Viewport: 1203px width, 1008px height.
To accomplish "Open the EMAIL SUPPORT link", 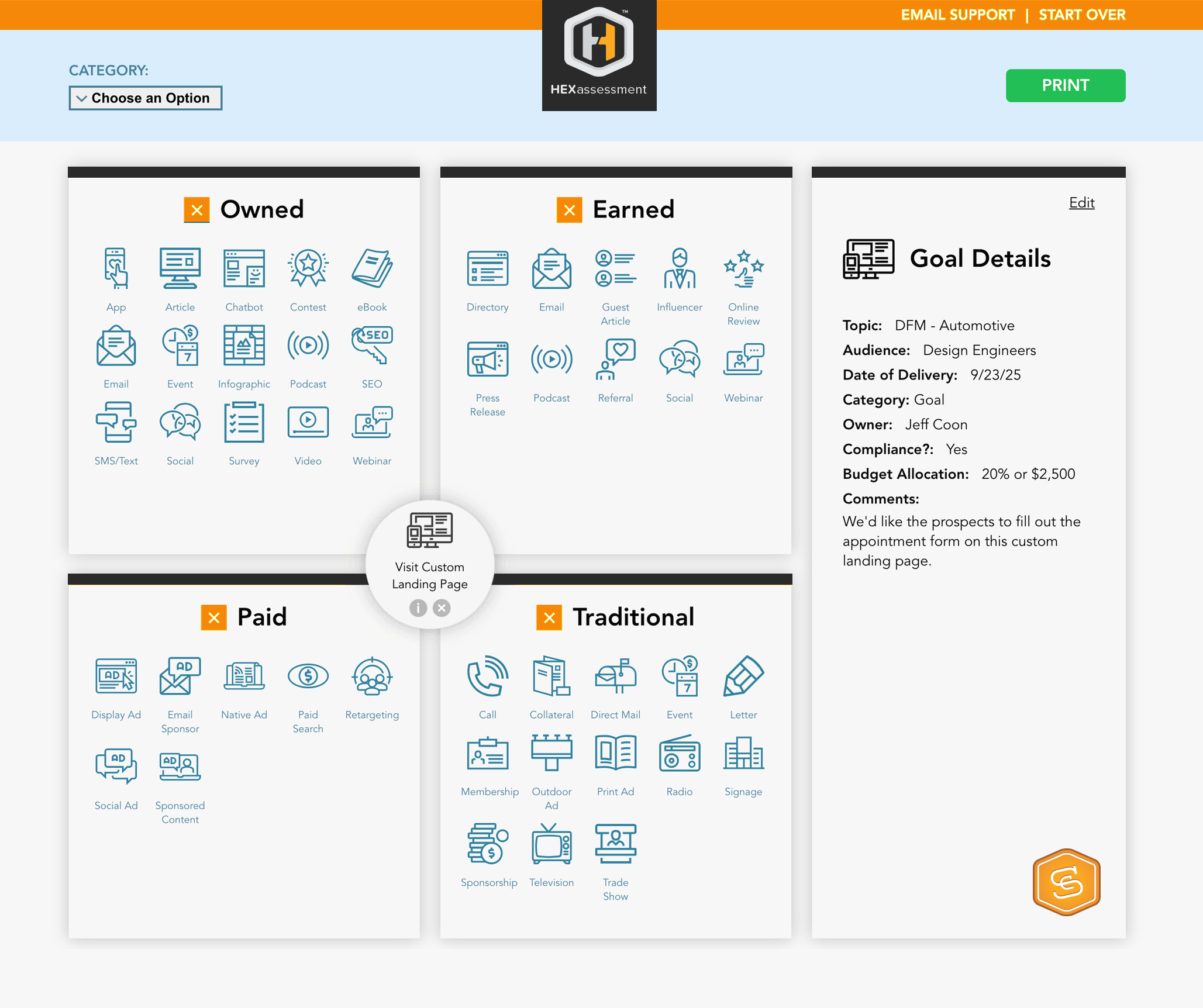I will (x=957, y=15).
